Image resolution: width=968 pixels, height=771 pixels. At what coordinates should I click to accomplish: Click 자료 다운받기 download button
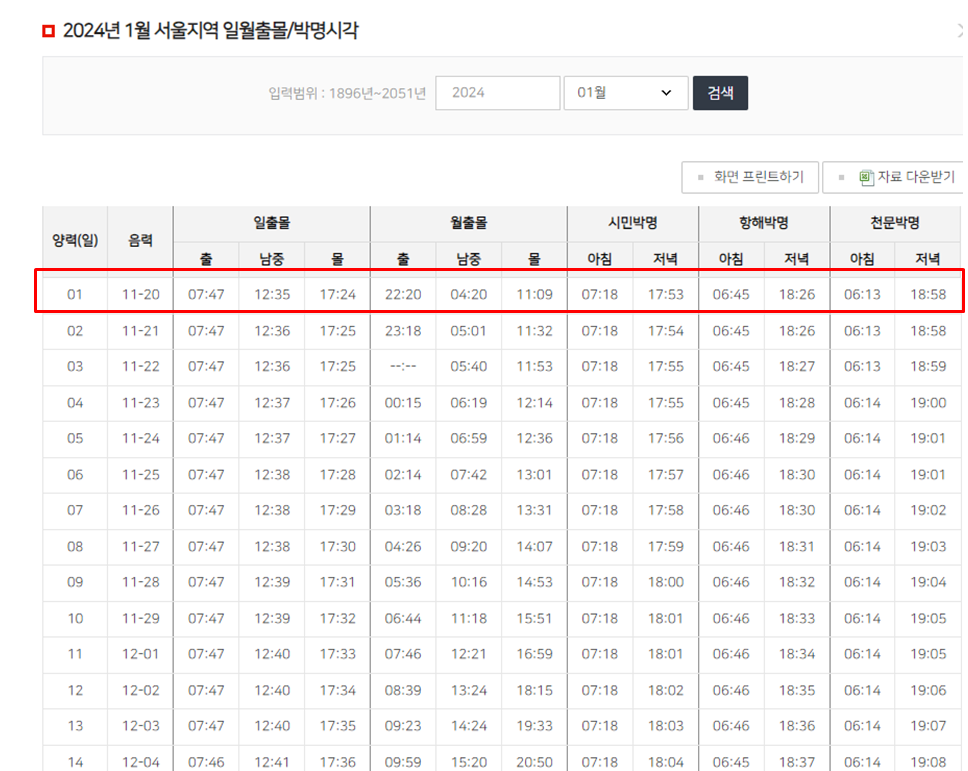tap(895, 177)
